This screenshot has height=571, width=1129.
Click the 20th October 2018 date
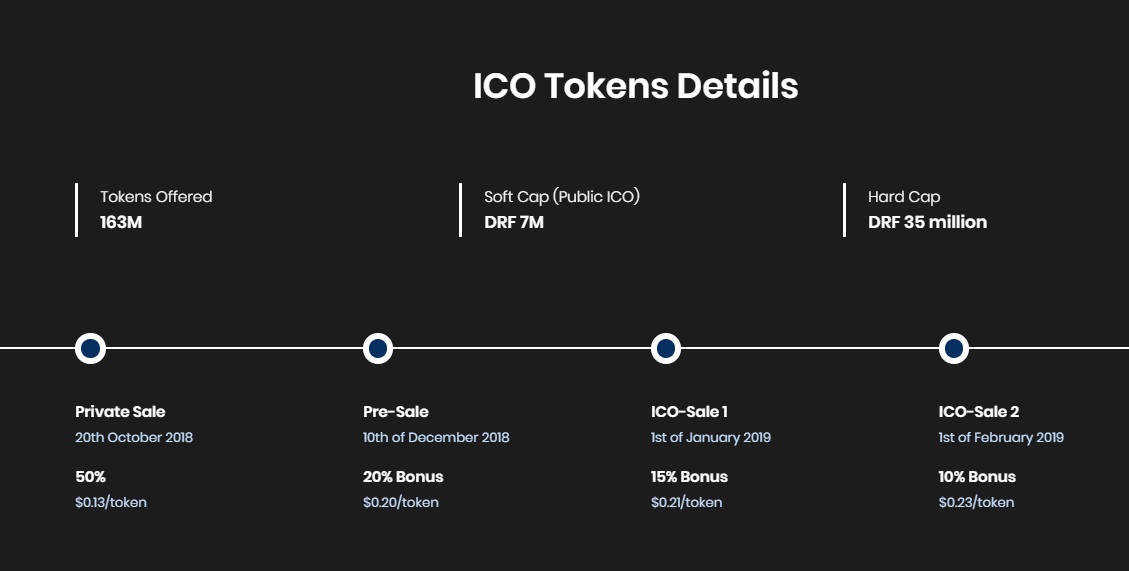134,438
